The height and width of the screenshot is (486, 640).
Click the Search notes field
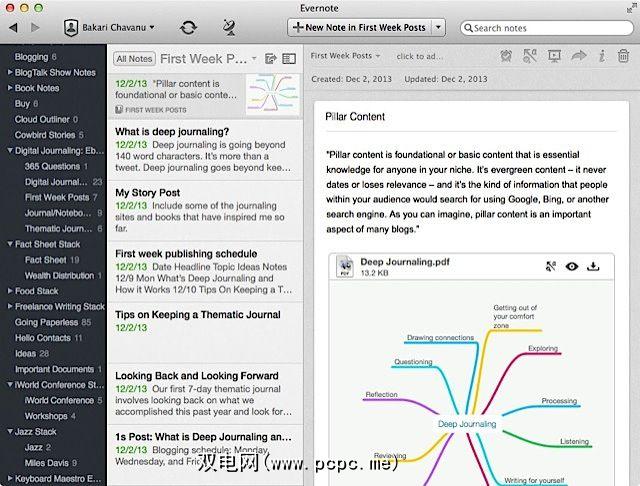(547, 28)
